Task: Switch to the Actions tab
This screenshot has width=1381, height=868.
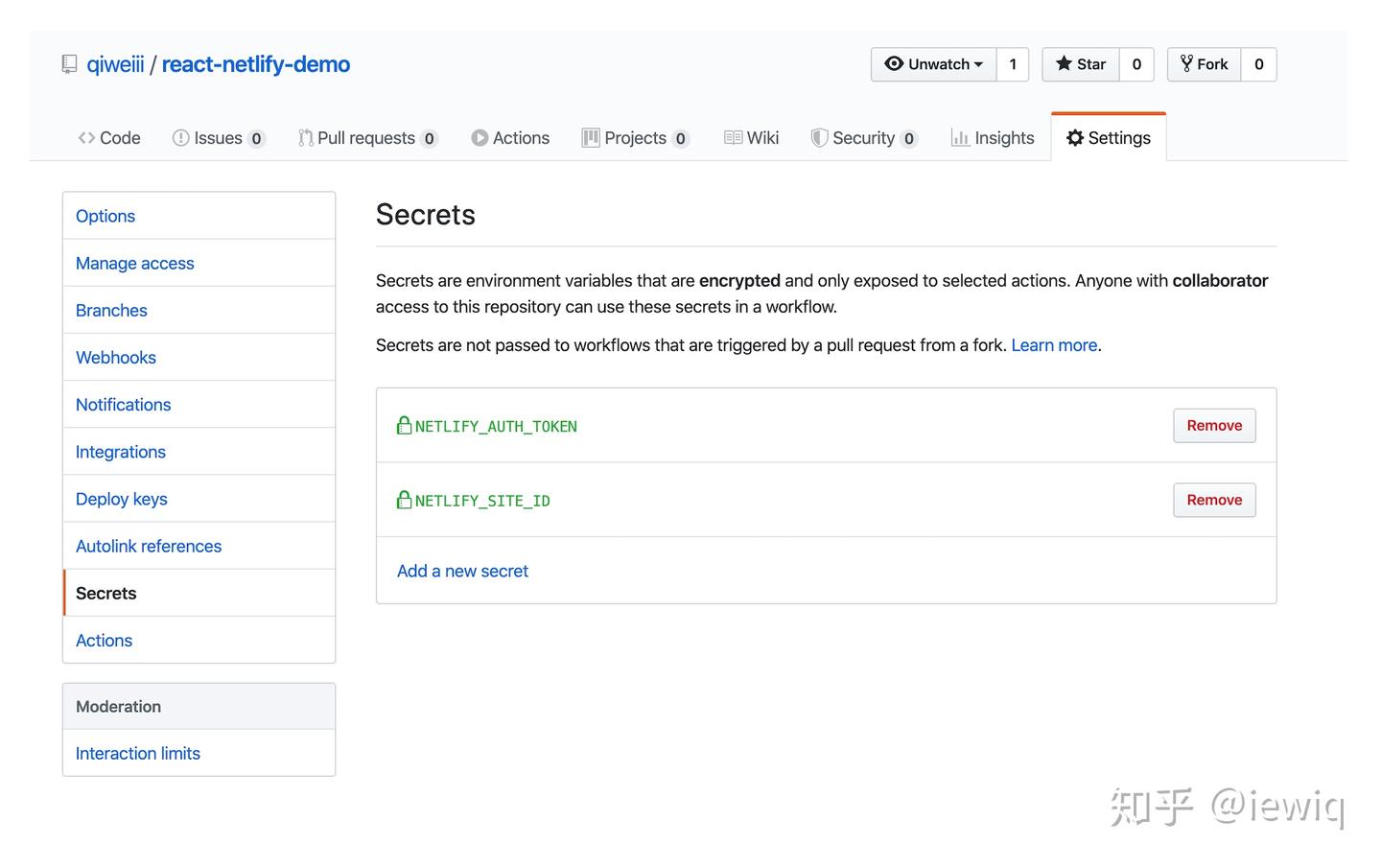Action: [510, 137]
